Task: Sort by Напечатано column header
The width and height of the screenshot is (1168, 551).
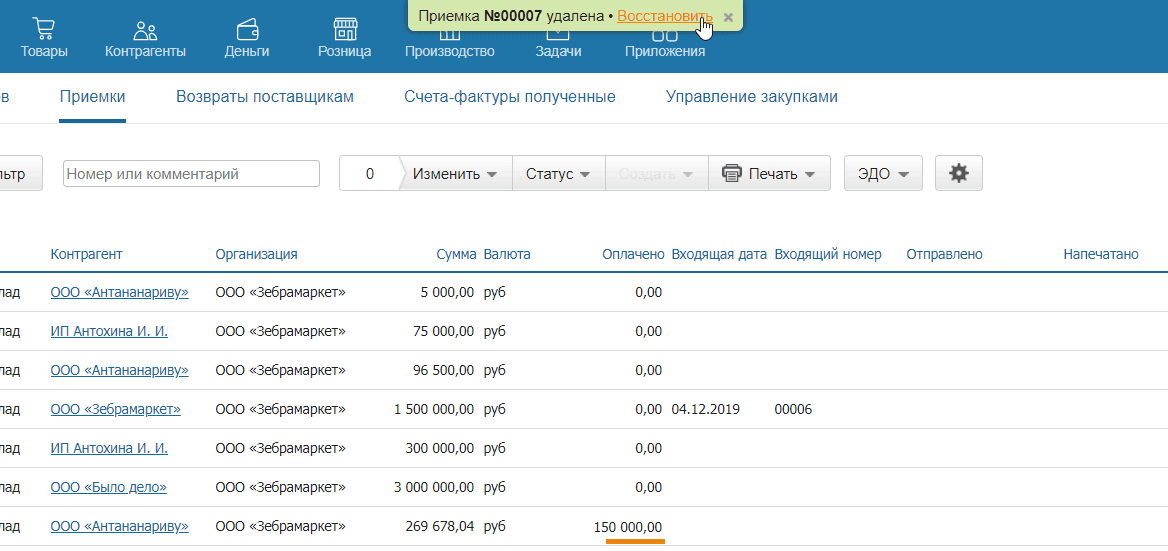Action: tap(1101, 255)
